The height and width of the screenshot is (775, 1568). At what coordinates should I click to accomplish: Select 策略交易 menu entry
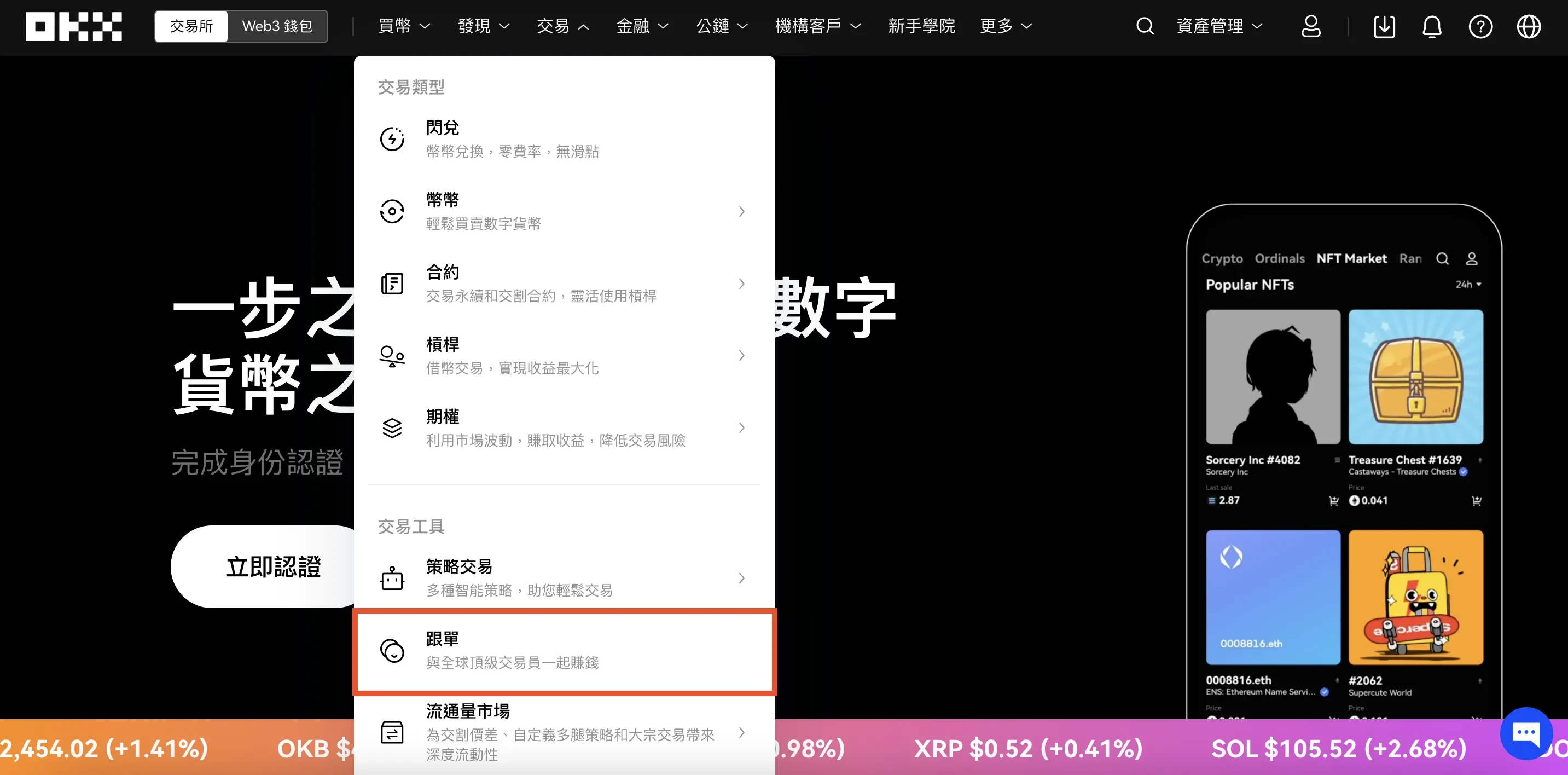[x=564, y=578]
